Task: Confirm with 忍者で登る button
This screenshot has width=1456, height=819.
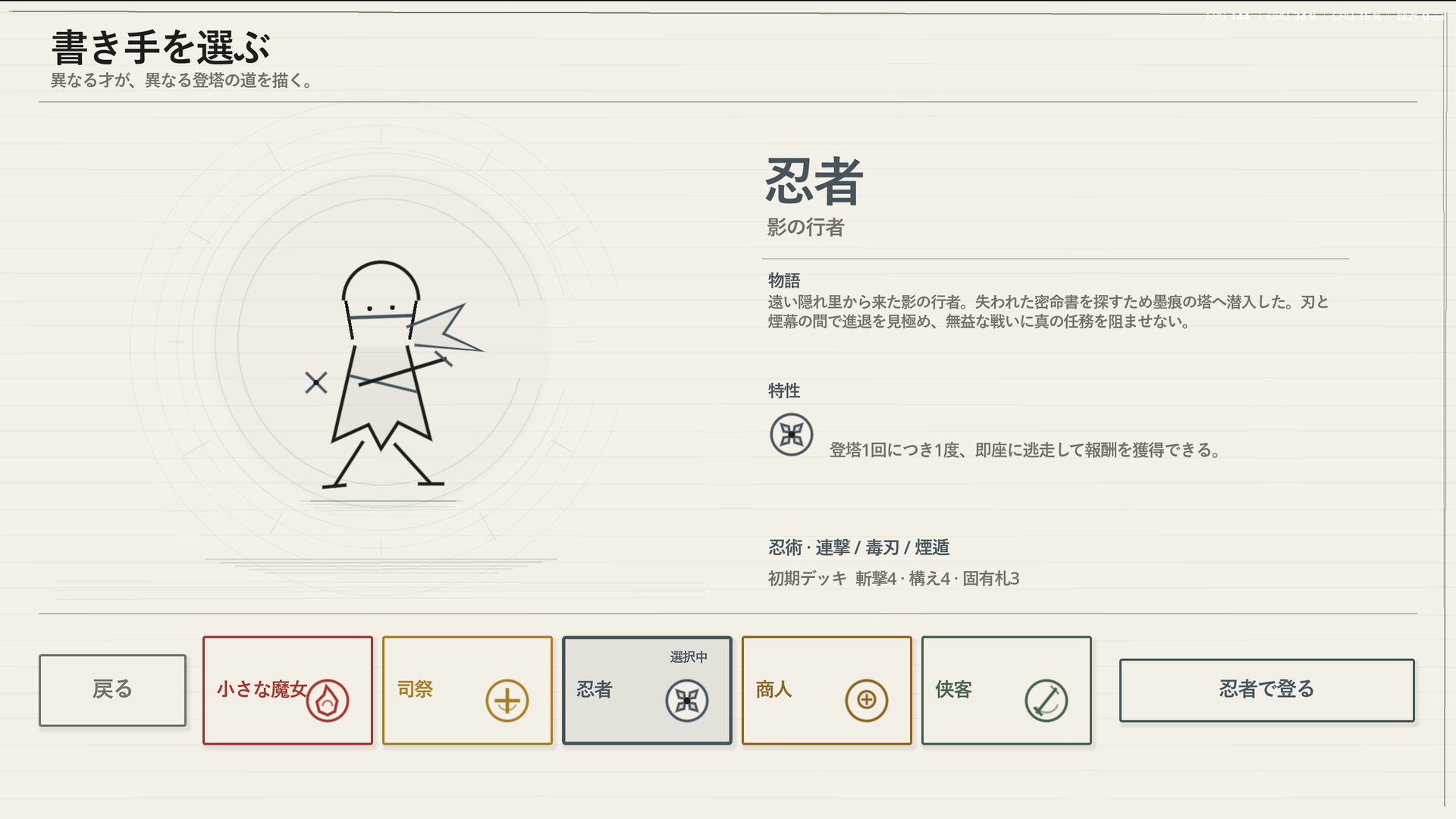Action: pos(1266,690)
